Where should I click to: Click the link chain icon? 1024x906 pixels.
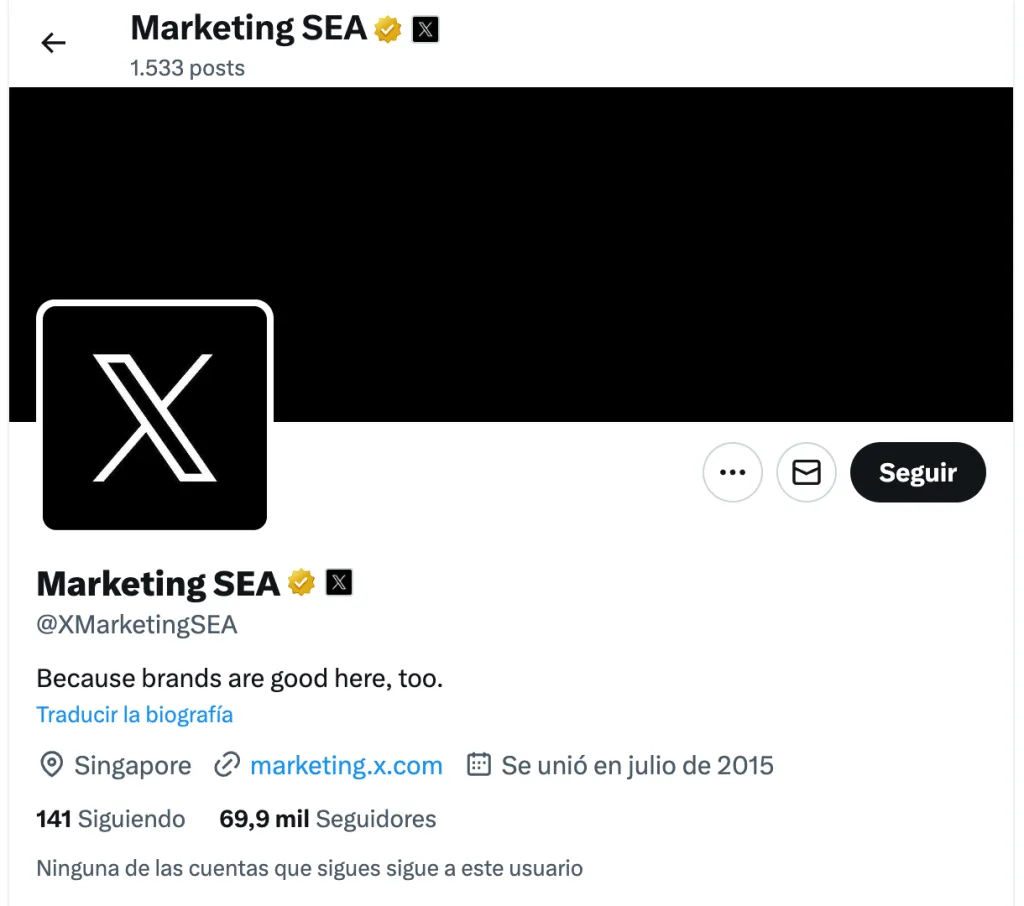tap(227, 764)
